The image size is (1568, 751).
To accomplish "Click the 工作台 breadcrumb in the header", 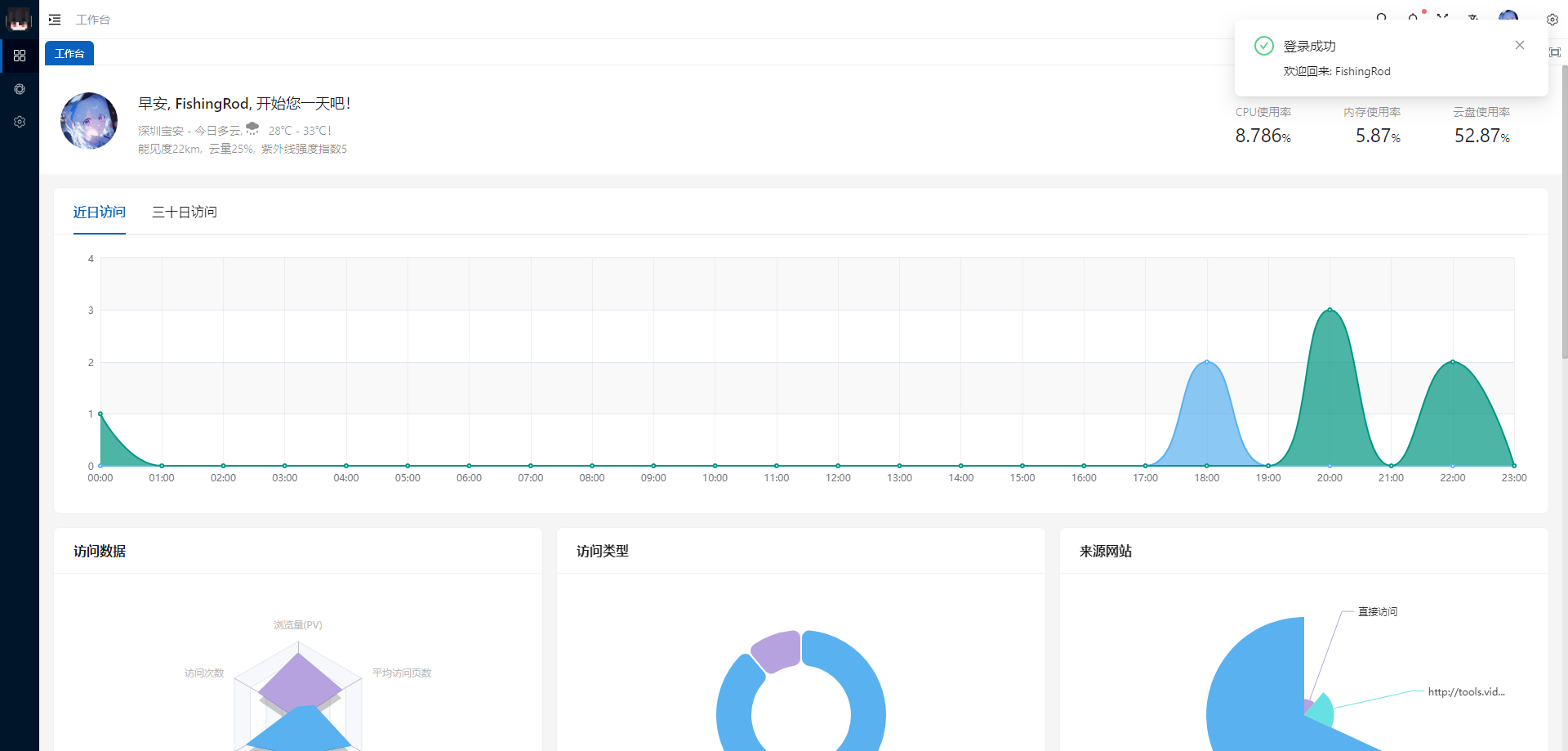I will point(93,20).
